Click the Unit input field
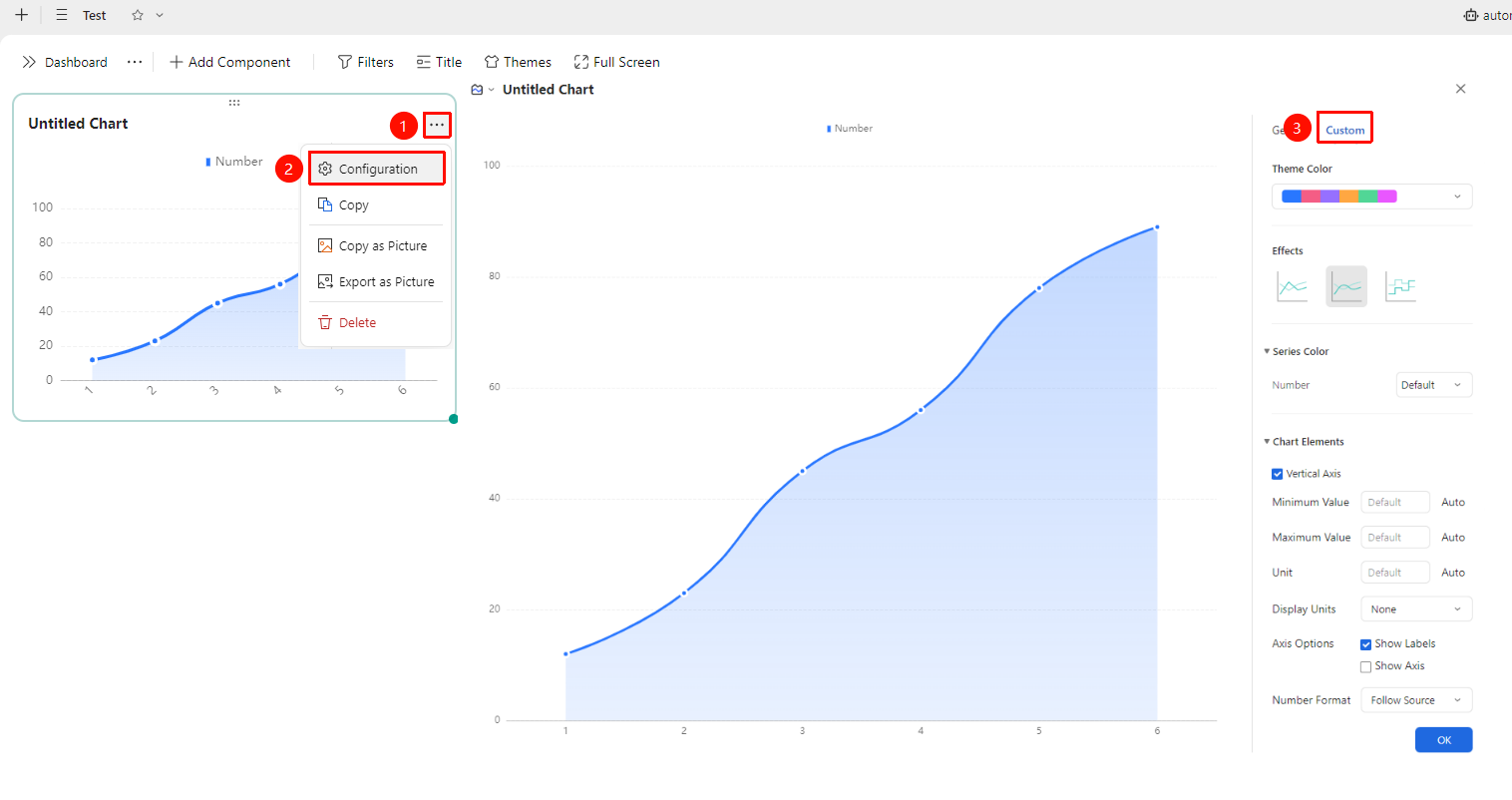Screen dimensions: 1512x800 tap(1395, 573)
